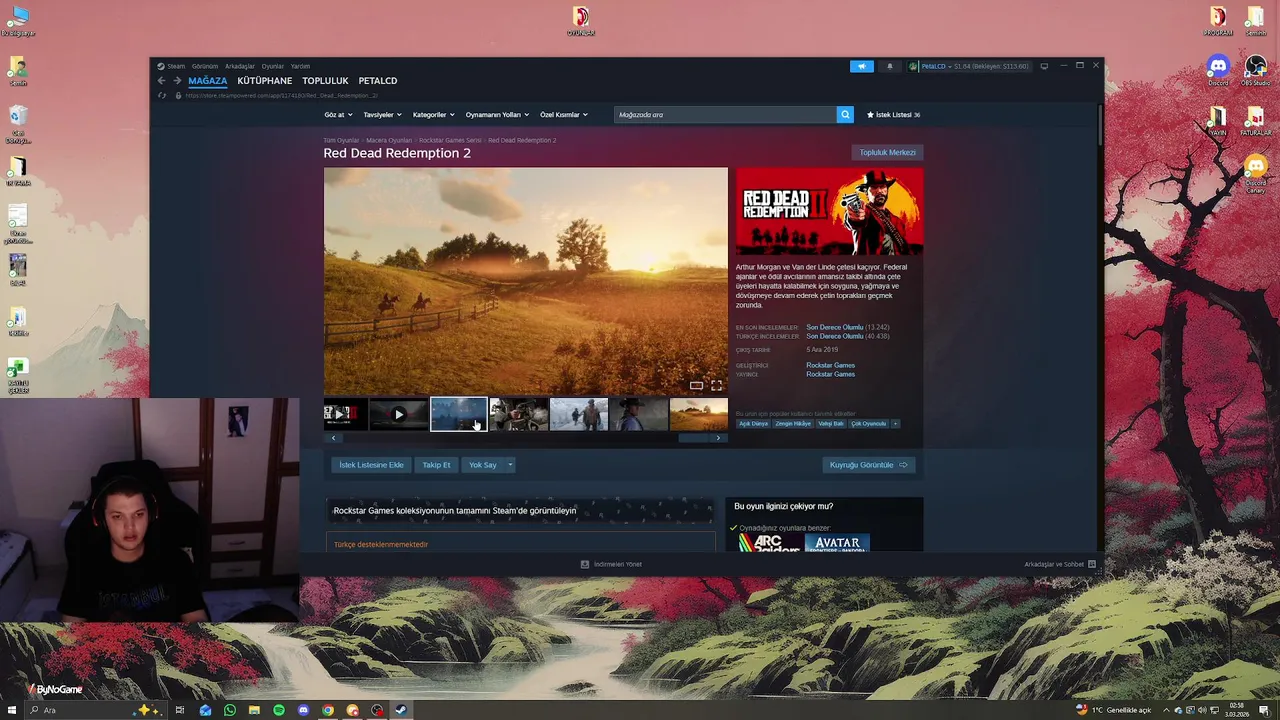Toggle fullscreen on the screenshot viewer
This screenshot has width=1280, height=720.
pyautogui.click(x=716, y=385)
